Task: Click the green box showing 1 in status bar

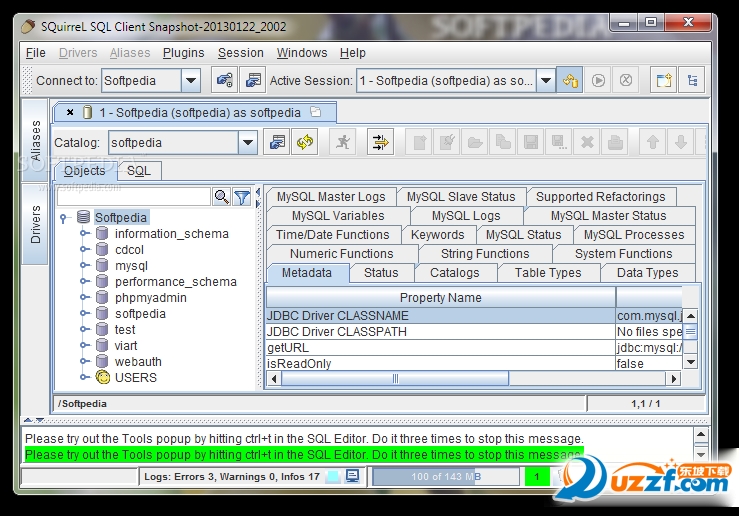Action: tap(537, 476)
